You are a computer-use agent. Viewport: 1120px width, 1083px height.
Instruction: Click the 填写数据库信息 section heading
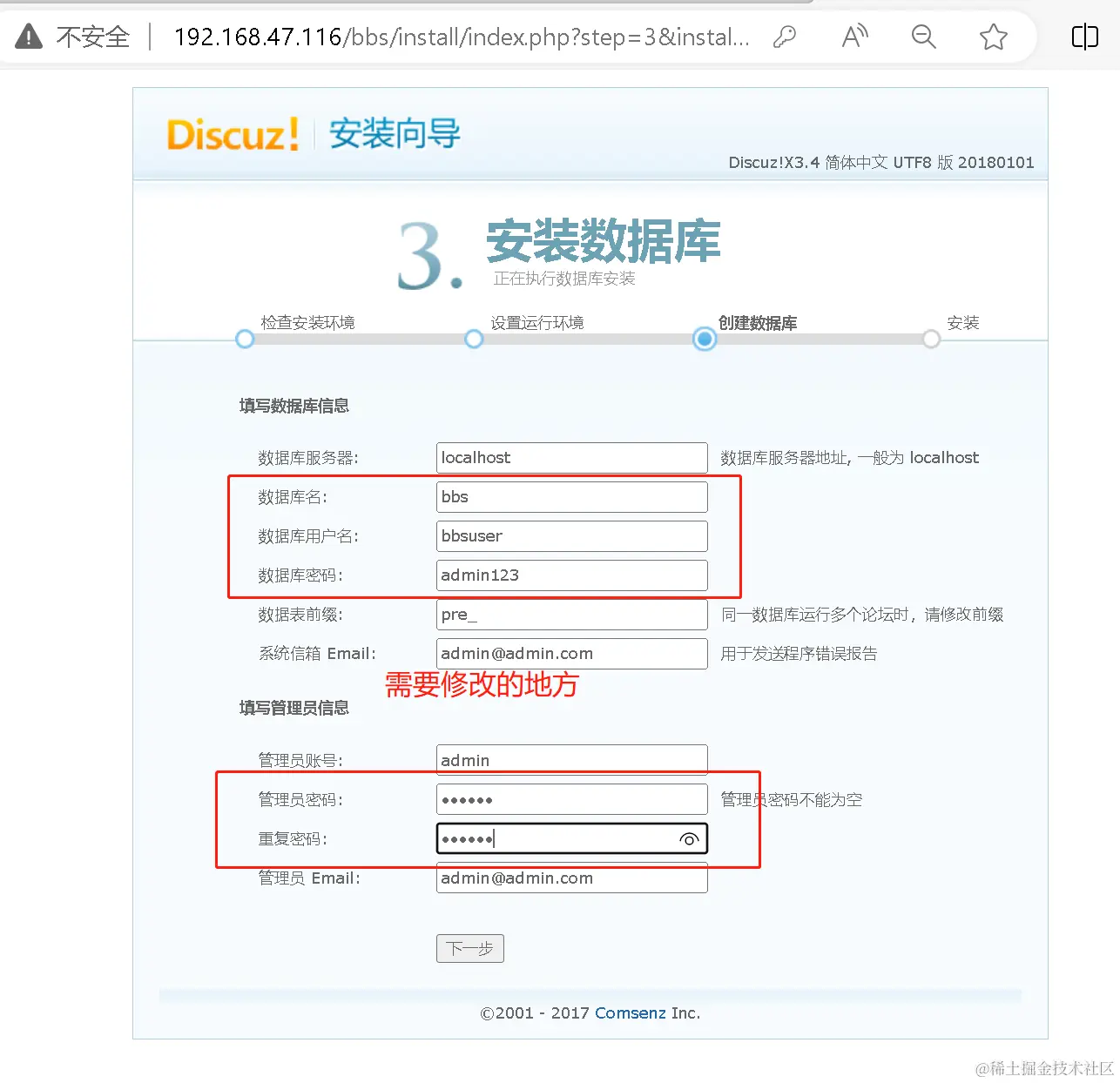click(294, 406)
